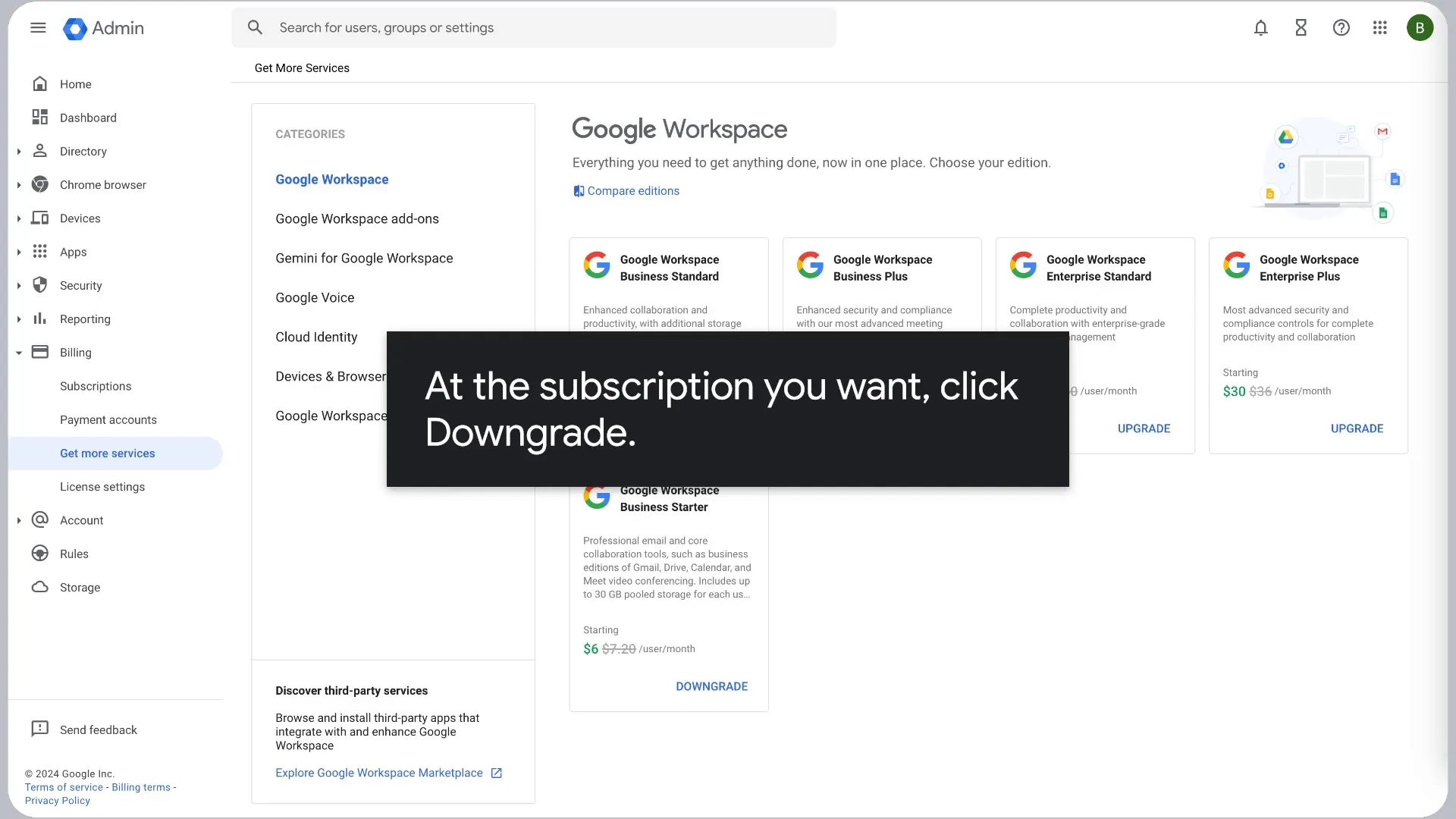This screenshot has height=819, width=1456.
Task: Toggle the sidebar navigation menu
Action: (x=37, y=27)
